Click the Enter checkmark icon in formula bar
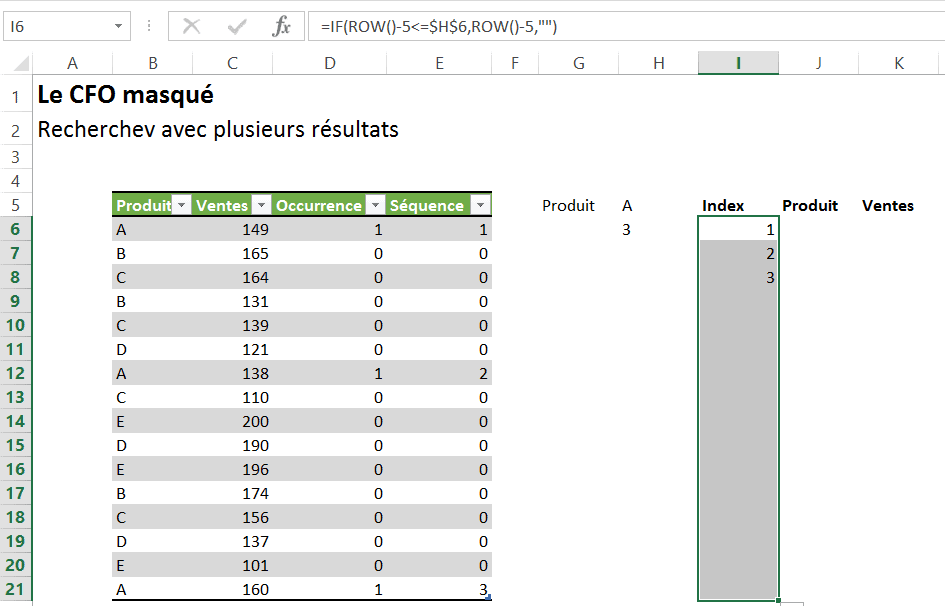Image resolution: width=945 pixels, height=606 pixels. coord(237,27)
